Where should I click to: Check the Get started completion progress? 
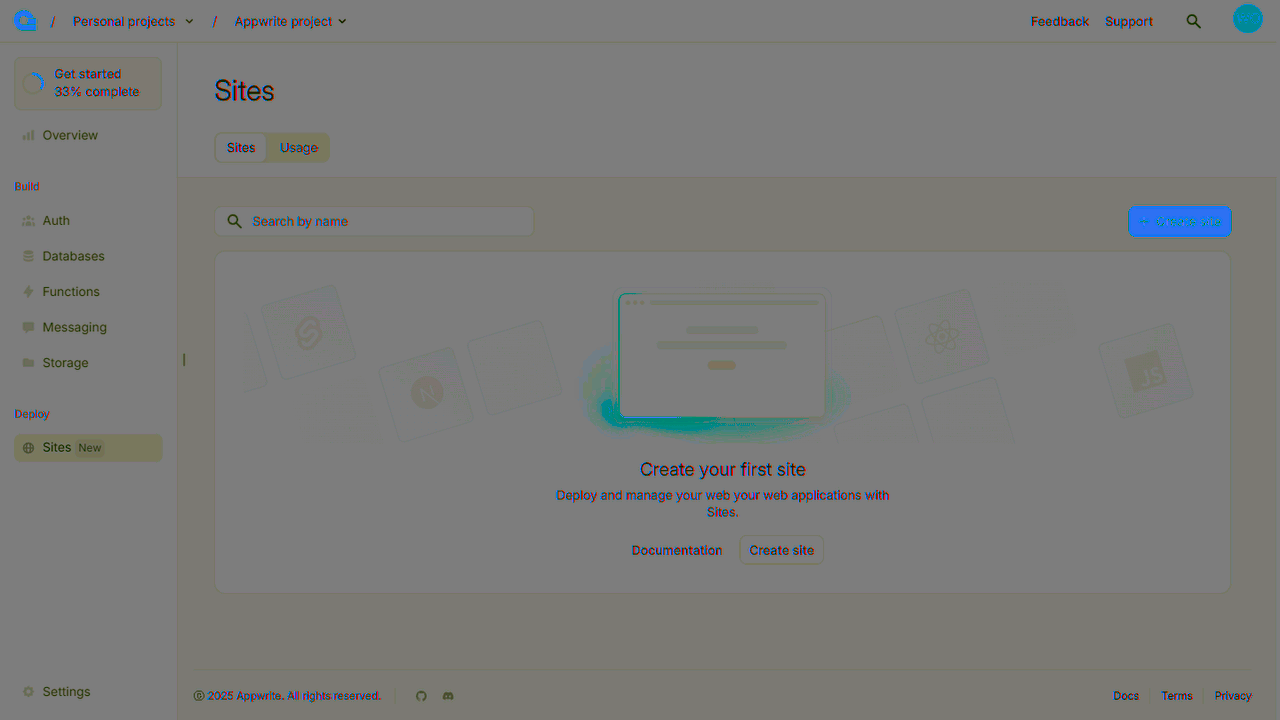click(x=87, y=82)
